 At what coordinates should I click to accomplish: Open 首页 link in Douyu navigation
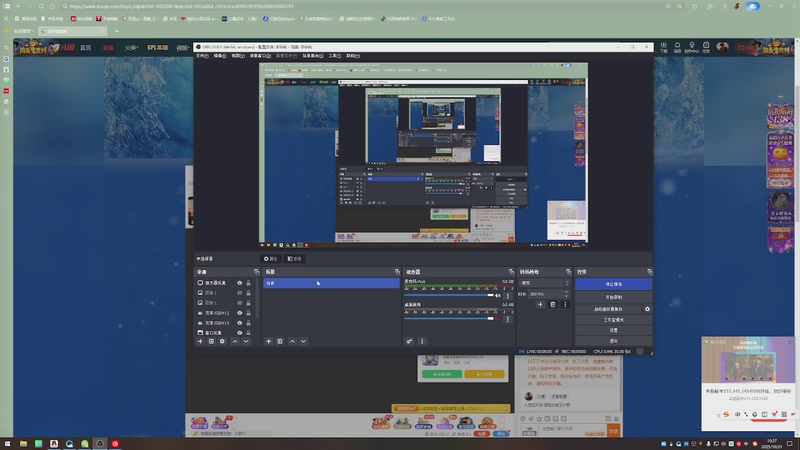[86, 47]
